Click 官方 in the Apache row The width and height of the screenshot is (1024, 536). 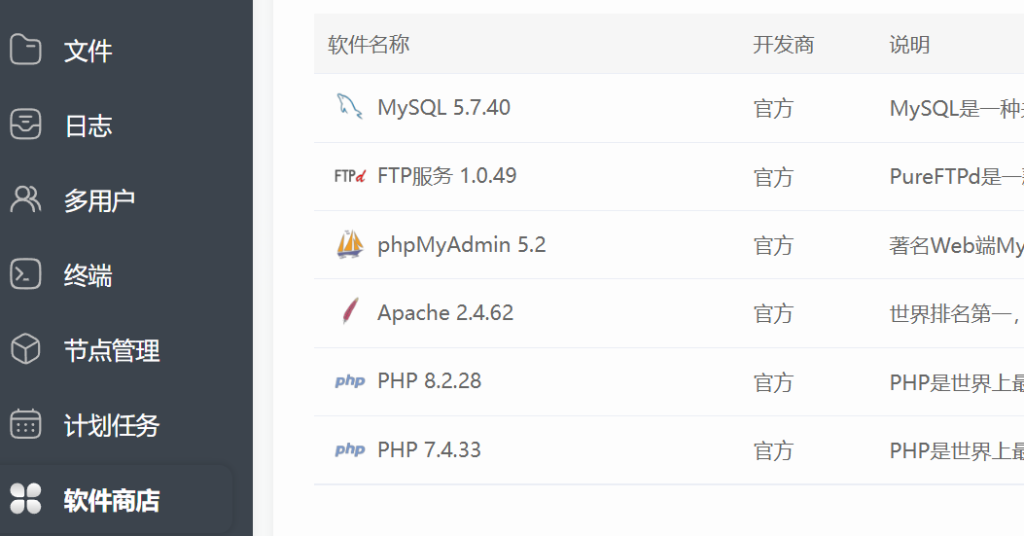click(773, 314)
